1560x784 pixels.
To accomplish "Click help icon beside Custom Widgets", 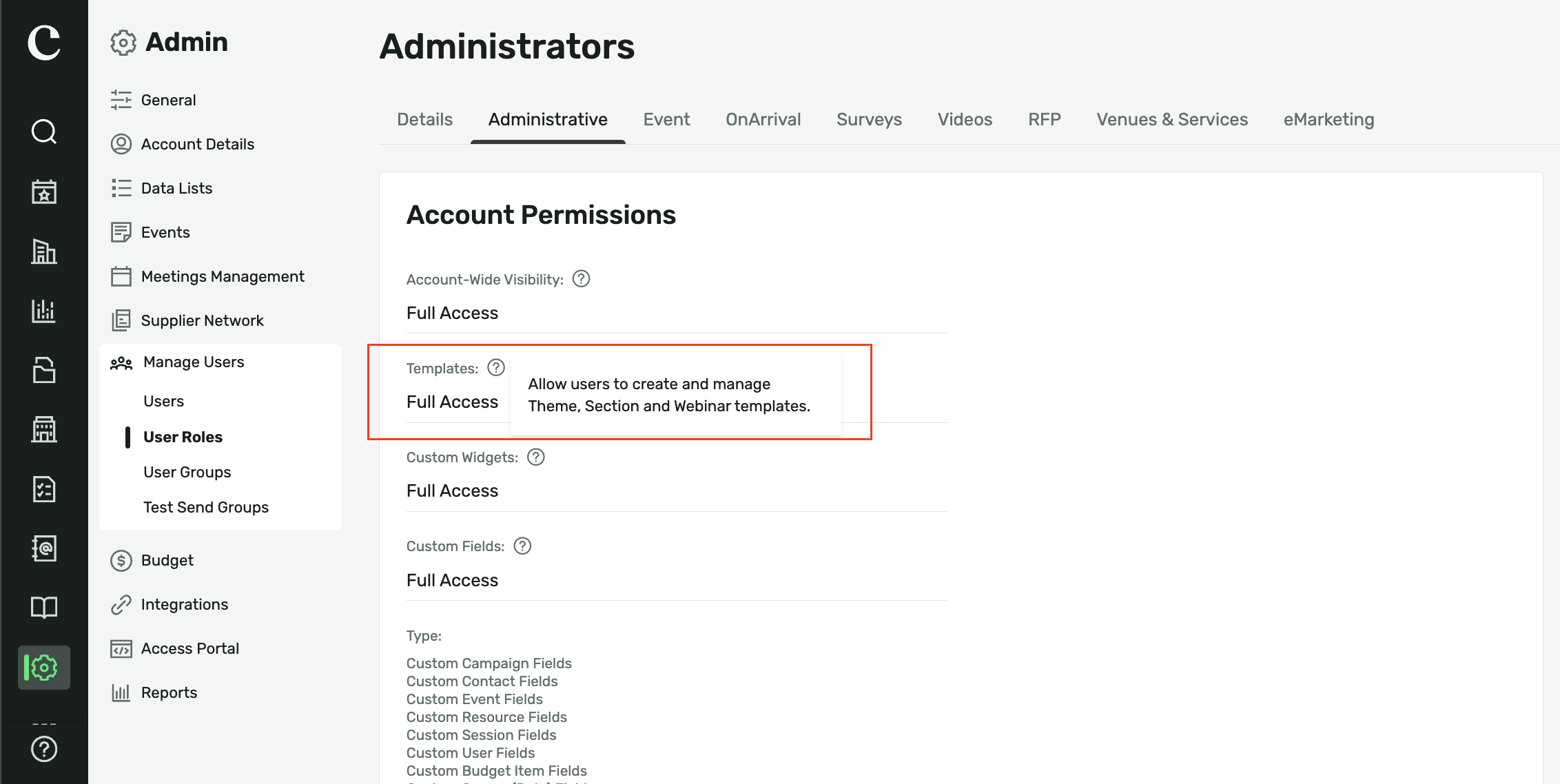I will pos(536,457).
